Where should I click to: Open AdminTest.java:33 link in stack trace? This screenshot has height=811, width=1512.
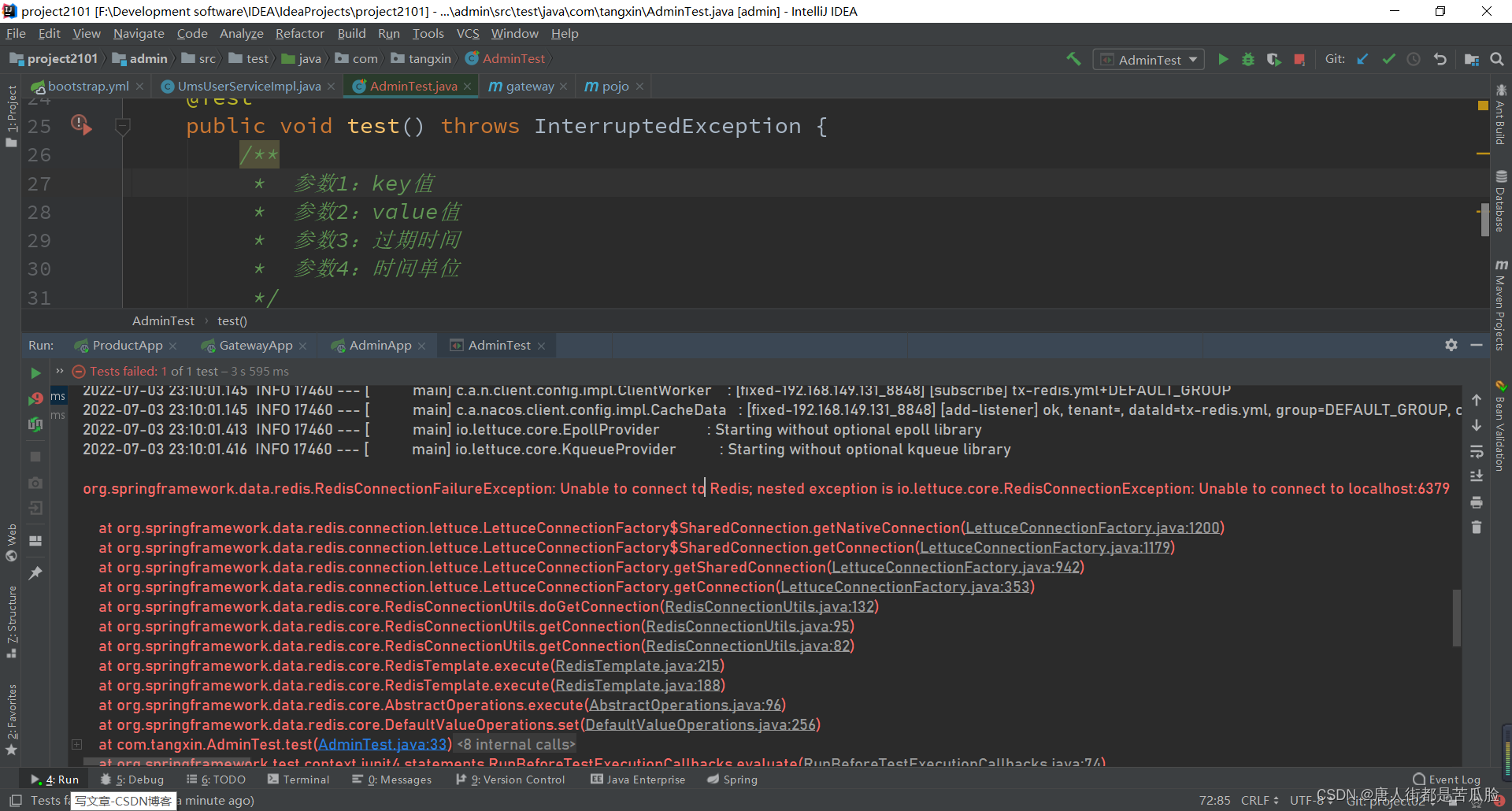pos(383,745)
